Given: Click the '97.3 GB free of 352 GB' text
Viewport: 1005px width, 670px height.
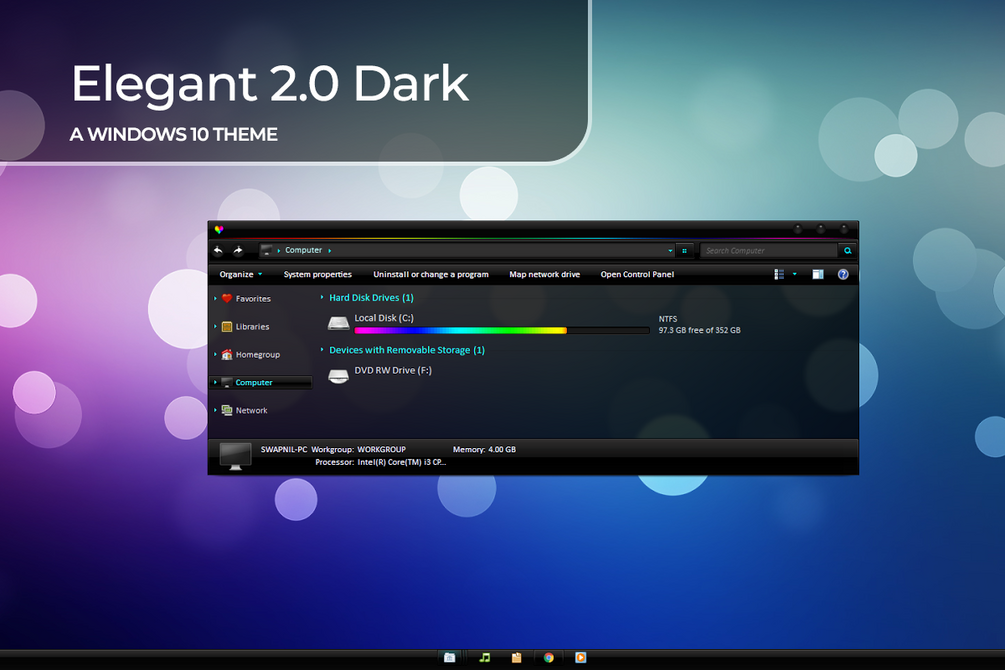Looking at the screenshot, I should pos(699,330).
